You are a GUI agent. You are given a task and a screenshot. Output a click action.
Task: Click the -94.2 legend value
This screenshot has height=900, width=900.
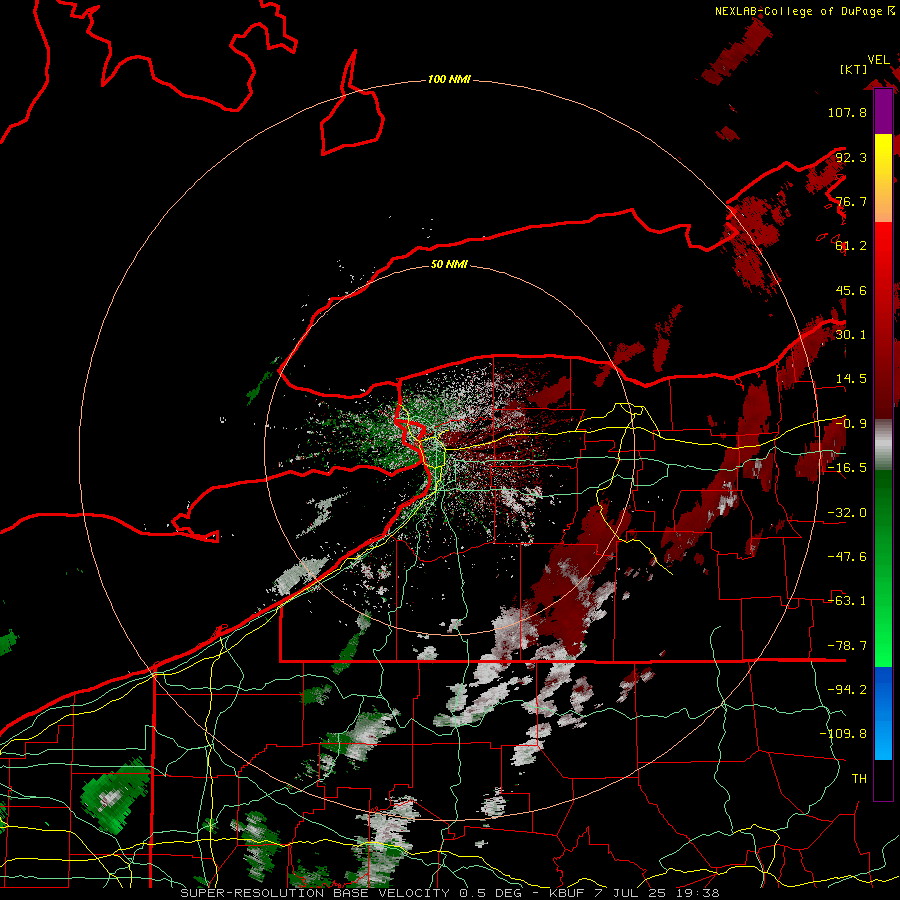click(847, 690)
